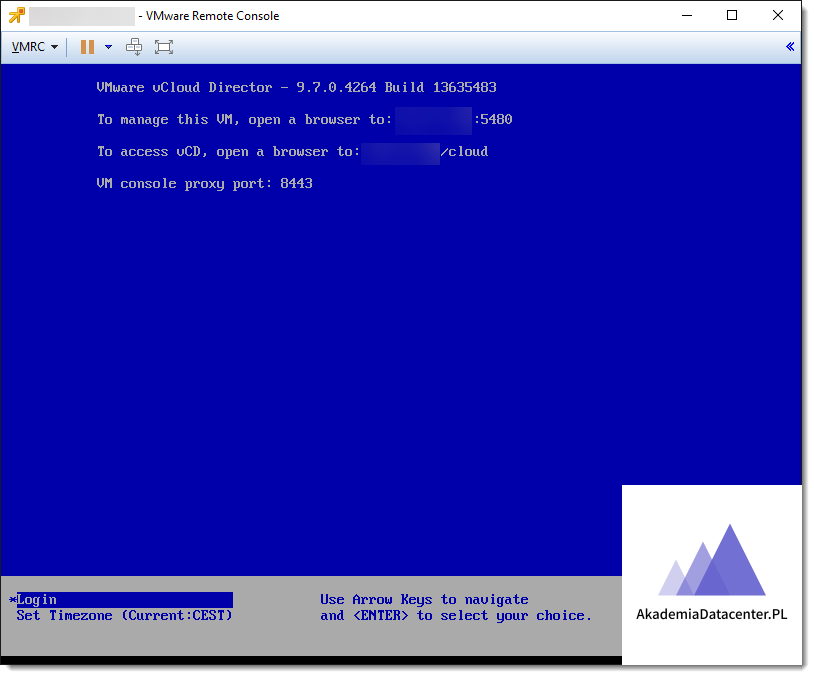Click the window title bar text

212,16
